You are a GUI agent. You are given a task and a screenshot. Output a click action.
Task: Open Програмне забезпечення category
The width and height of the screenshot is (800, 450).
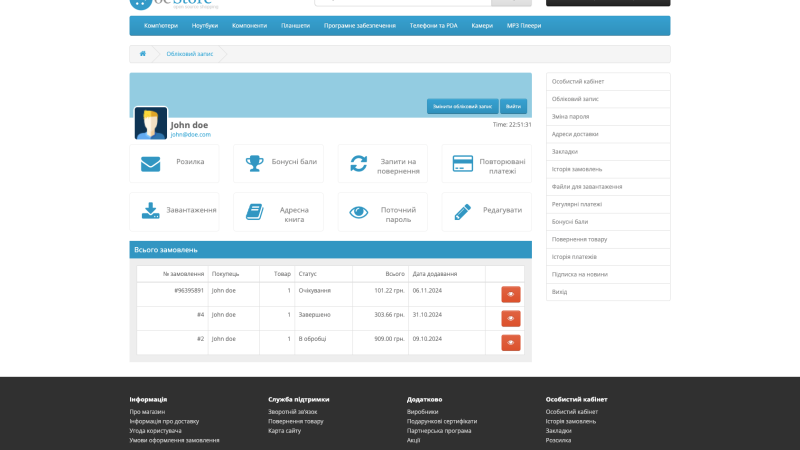[x=360, y=26]
